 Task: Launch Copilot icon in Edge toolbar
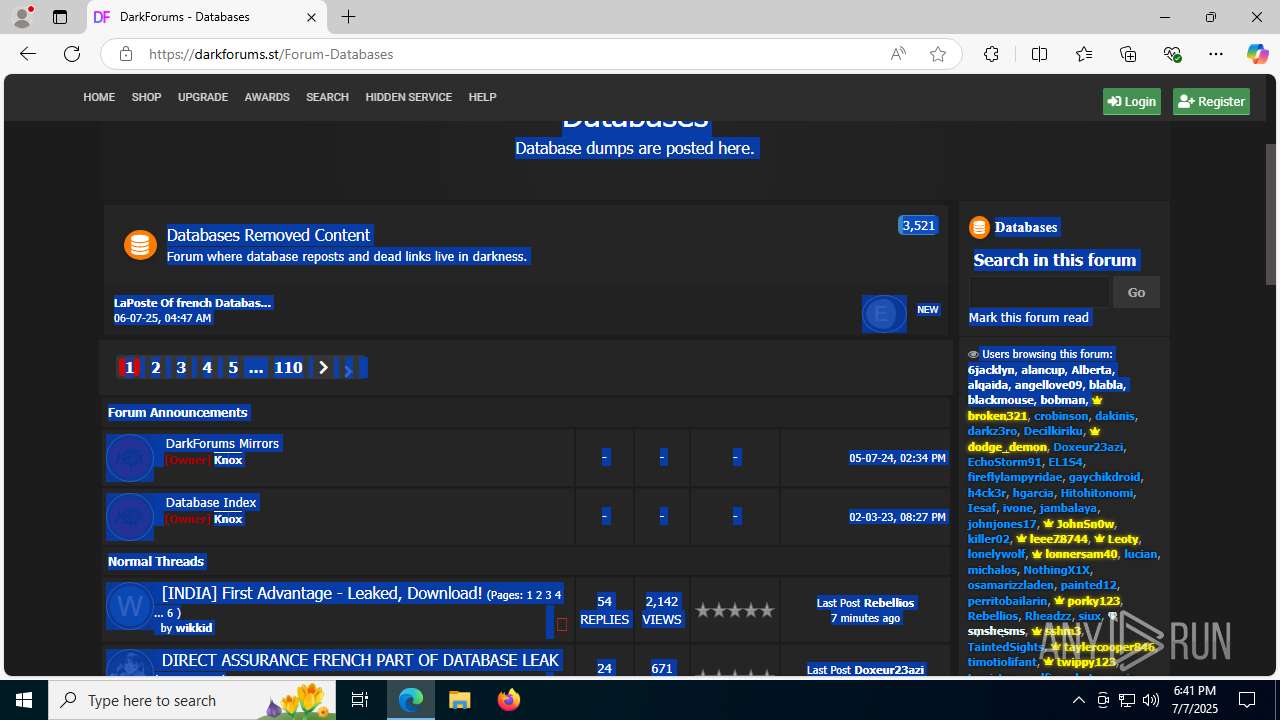(x=1257, y=54)
